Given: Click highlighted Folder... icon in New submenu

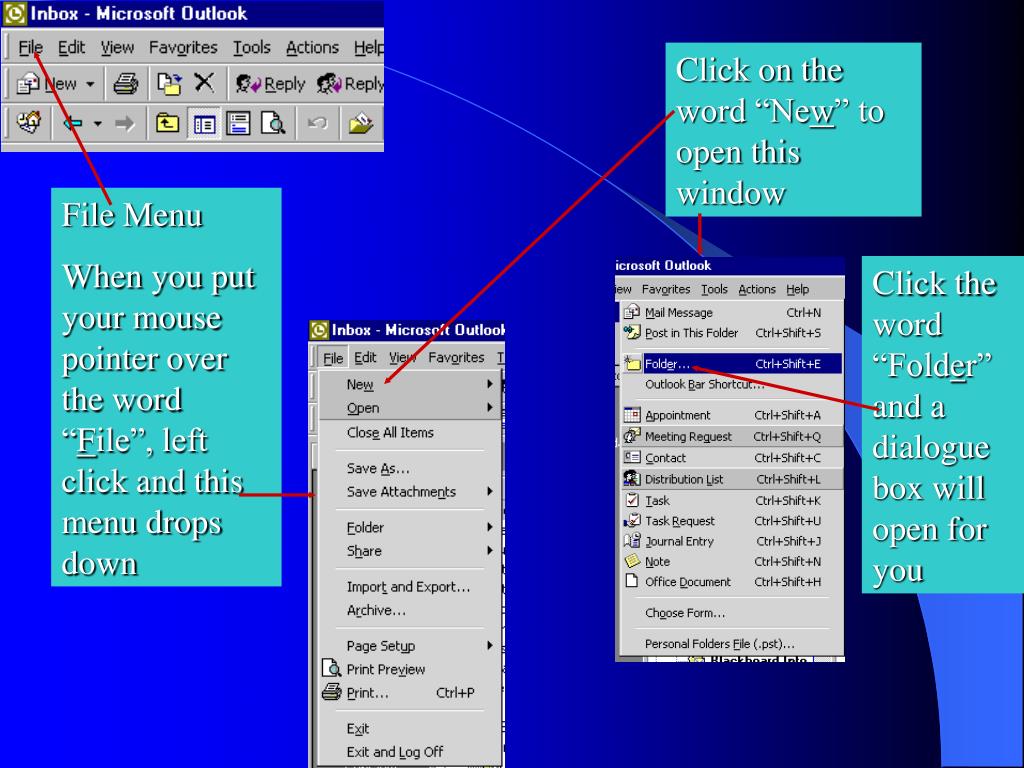Looking at the screenshot, I should 632,364.
